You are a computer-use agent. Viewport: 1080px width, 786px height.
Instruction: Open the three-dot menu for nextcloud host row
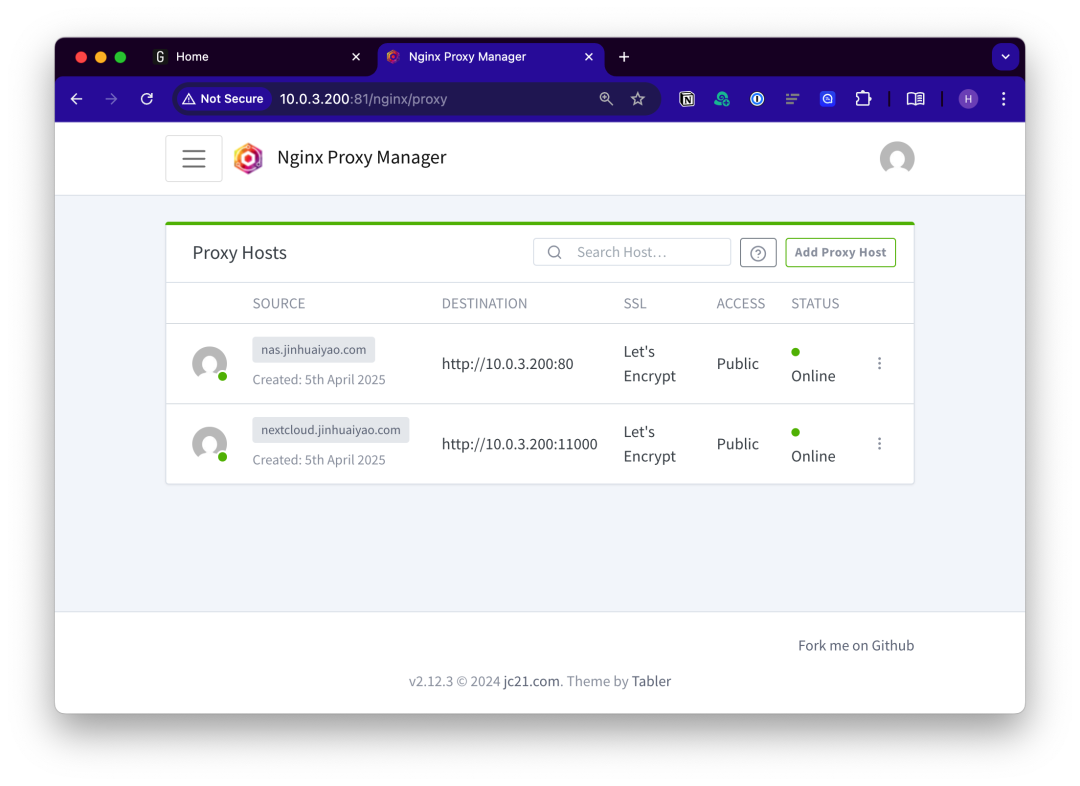pos(879,443)
